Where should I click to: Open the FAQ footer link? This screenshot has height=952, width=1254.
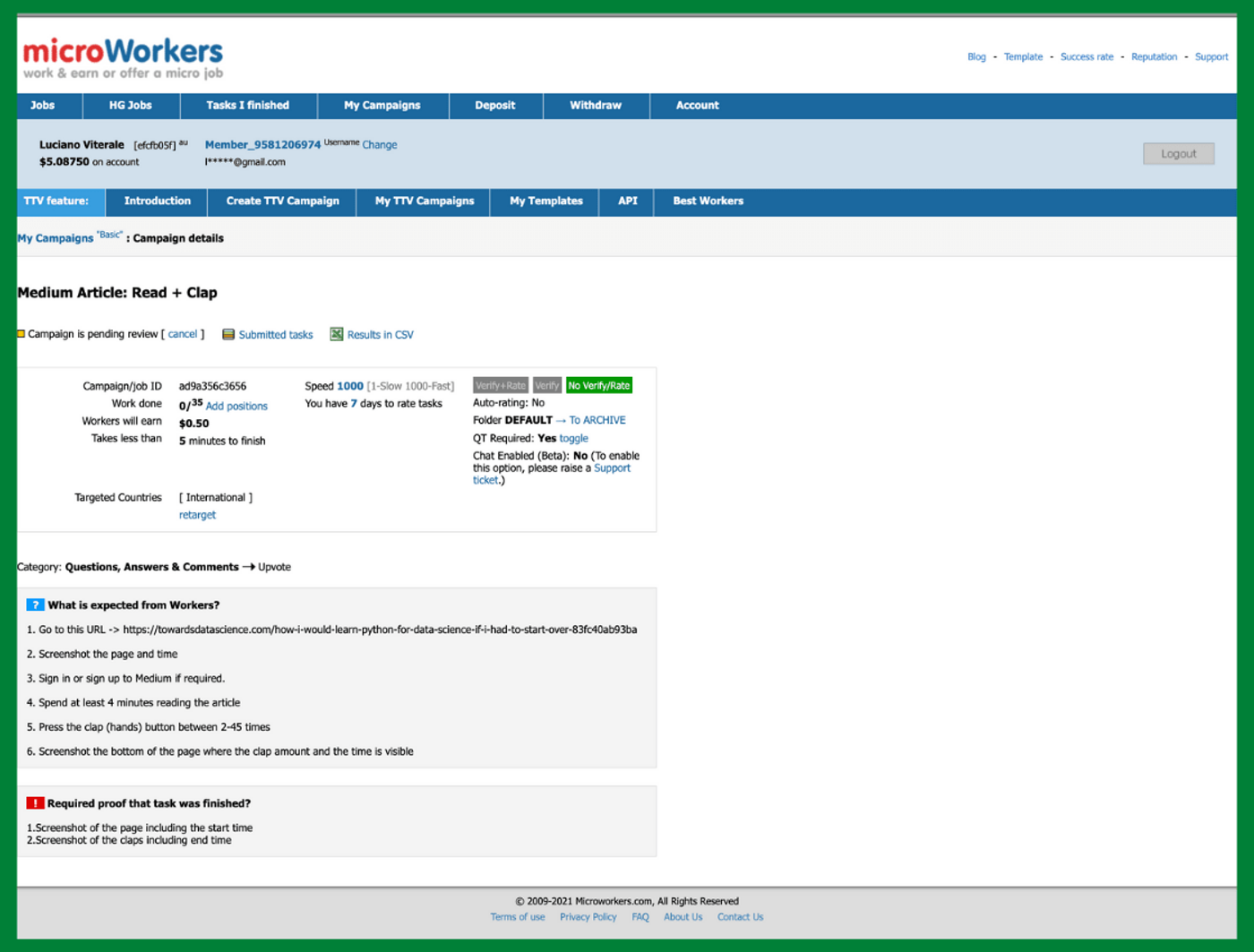point(640,917)
